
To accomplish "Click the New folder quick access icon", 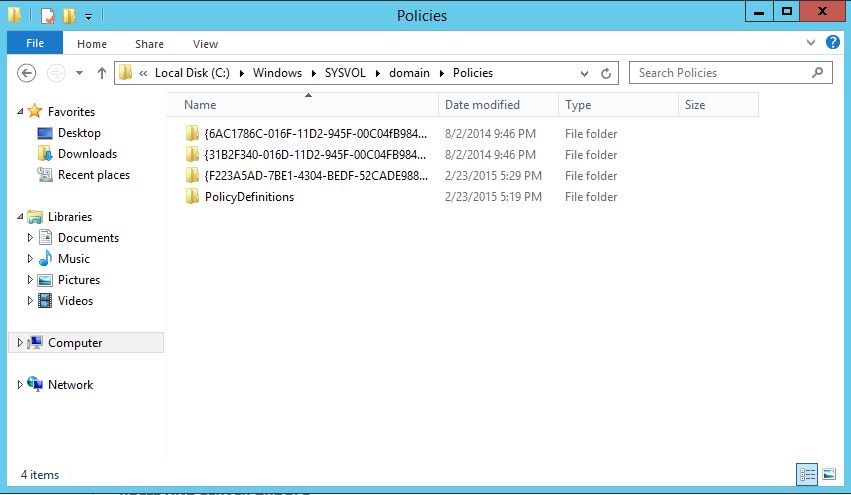I will [x=69, y=16].
